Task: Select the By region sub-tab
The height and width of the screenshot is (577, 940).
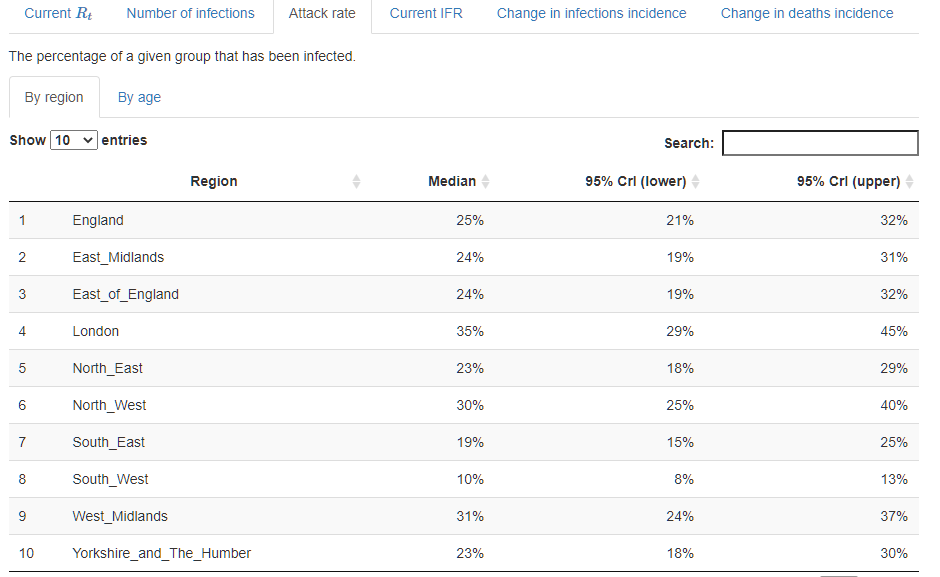Action: coord(54,97)
